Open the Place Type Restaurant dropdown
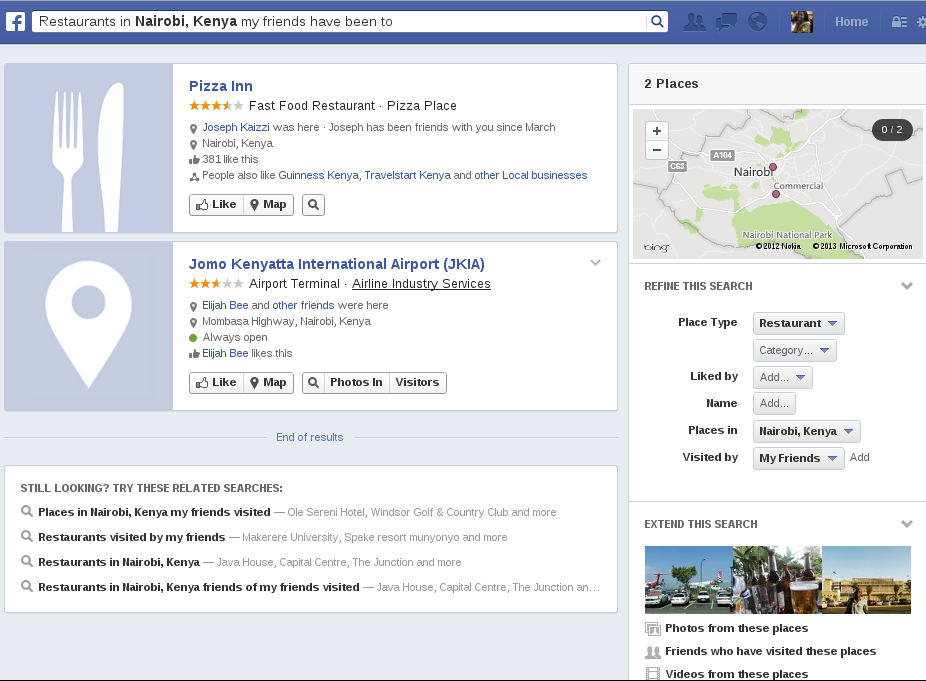The height and width of the screenshot is (681, 926). click(x=798, y=324)
